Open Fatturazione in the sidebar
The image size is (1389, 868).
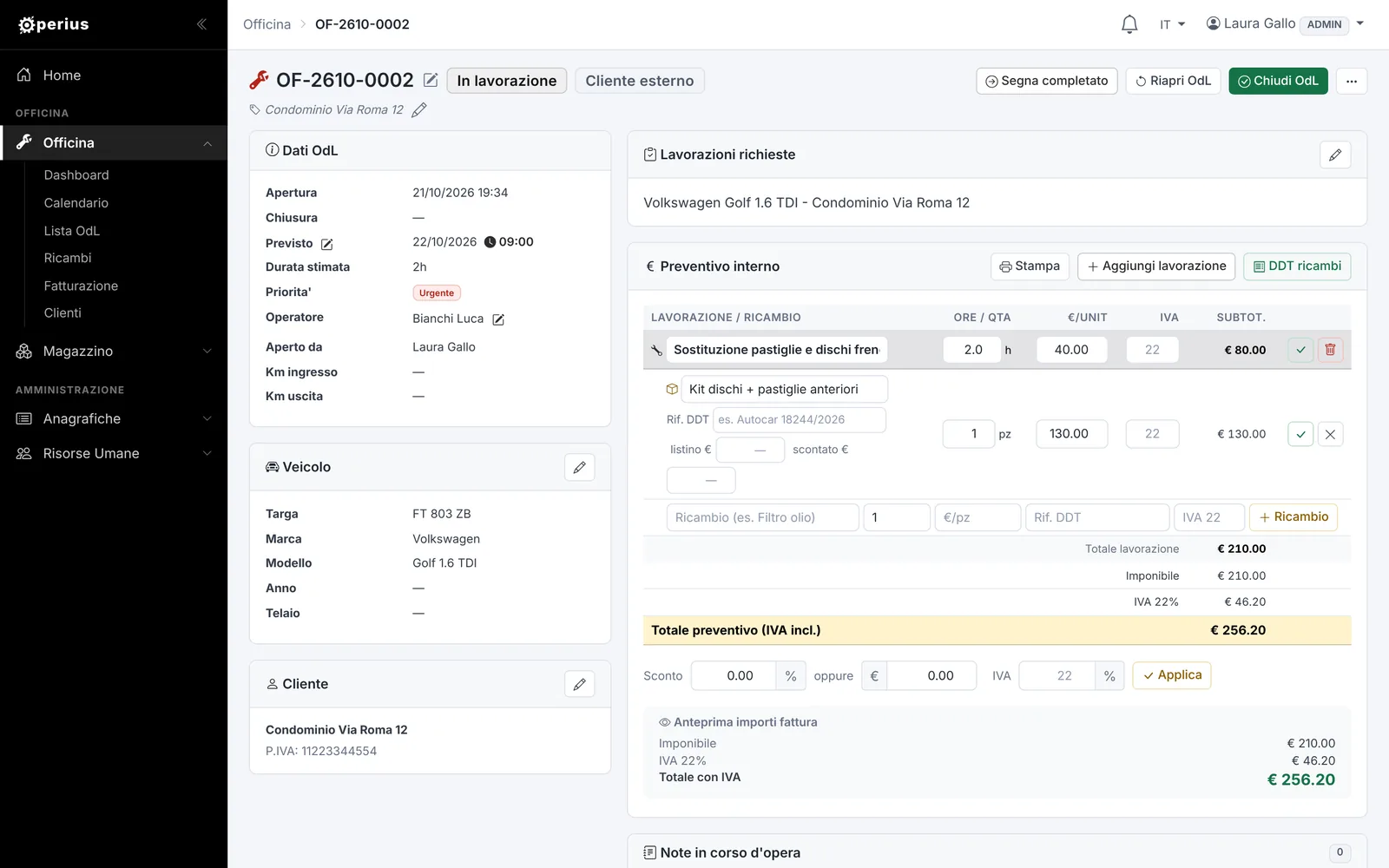click(x=81, y=286)
